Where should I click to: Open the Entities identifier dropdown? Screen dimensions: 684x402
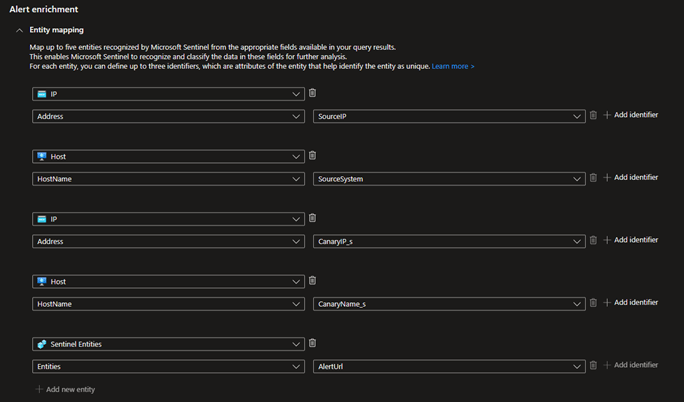point(168,367)
